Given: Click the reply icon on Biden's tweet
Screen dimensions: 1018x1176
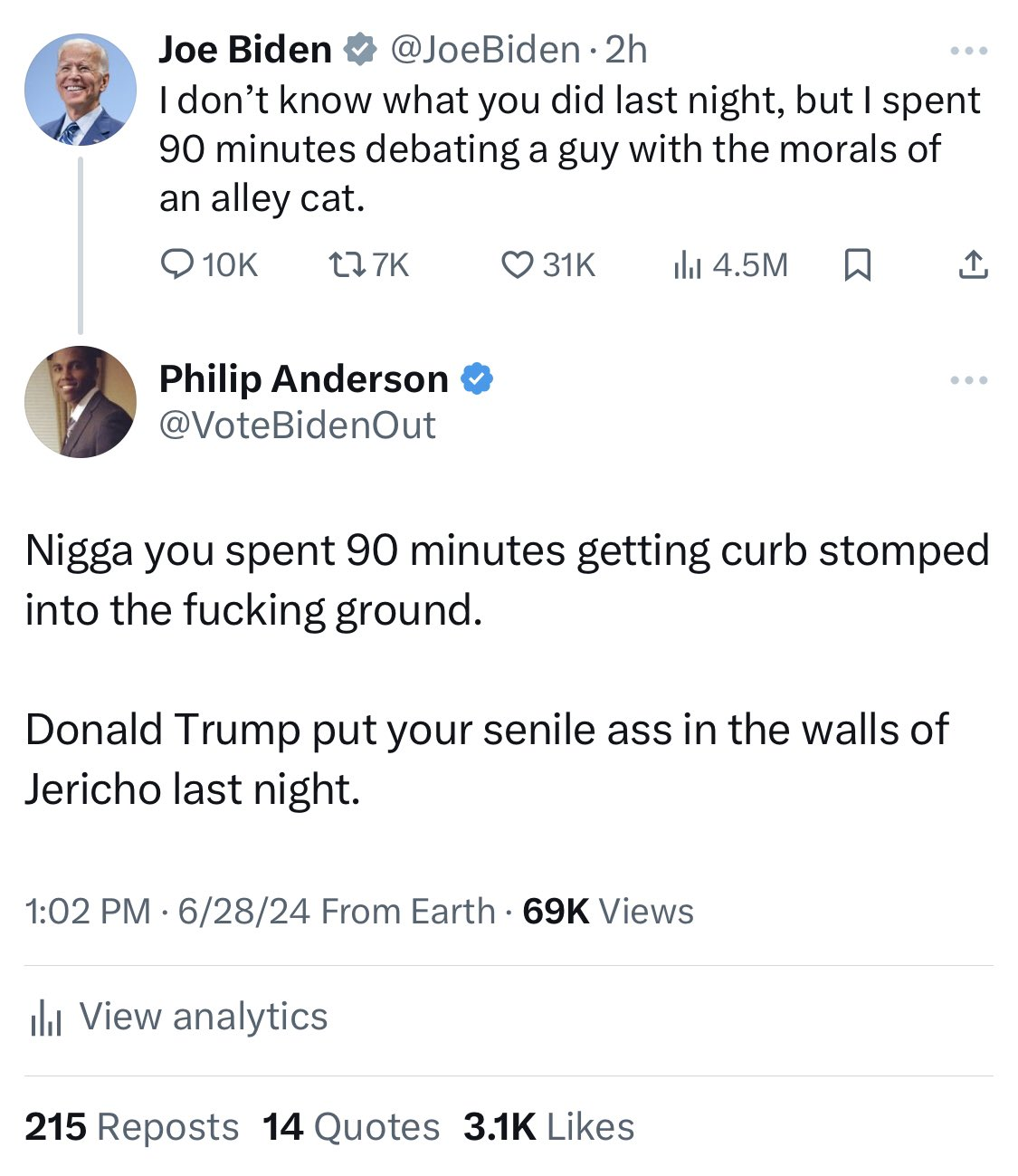Looking at the screenshot, I should [x=176, y=264].
